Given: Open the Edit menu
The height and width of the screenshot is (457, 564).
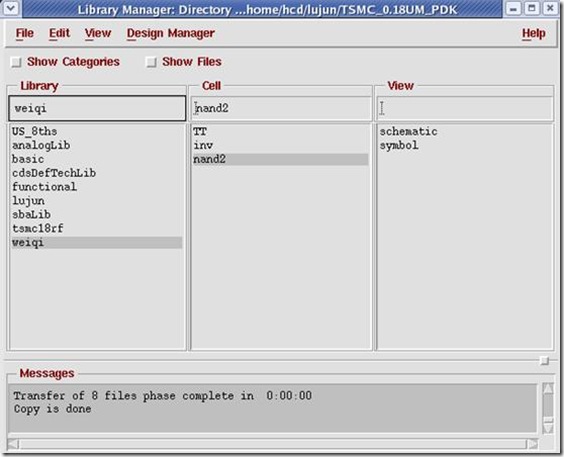Looking at the screenshot, I should click(x=59, y=33).
